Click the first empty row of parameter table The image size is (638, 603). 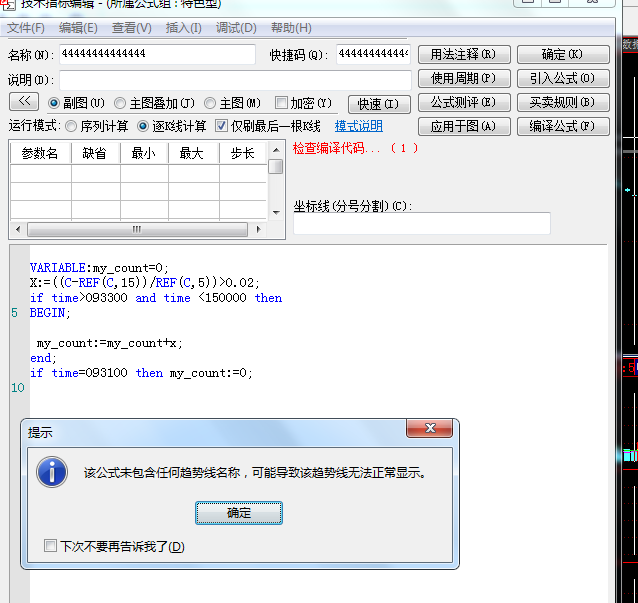pyautogui.click(x=138, y=173)
